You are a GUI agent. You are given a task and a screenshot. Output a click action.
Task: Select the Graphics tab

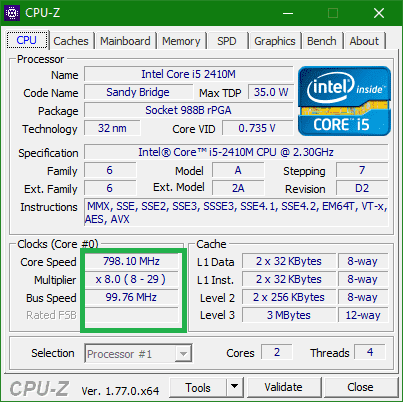coord(275,41)
